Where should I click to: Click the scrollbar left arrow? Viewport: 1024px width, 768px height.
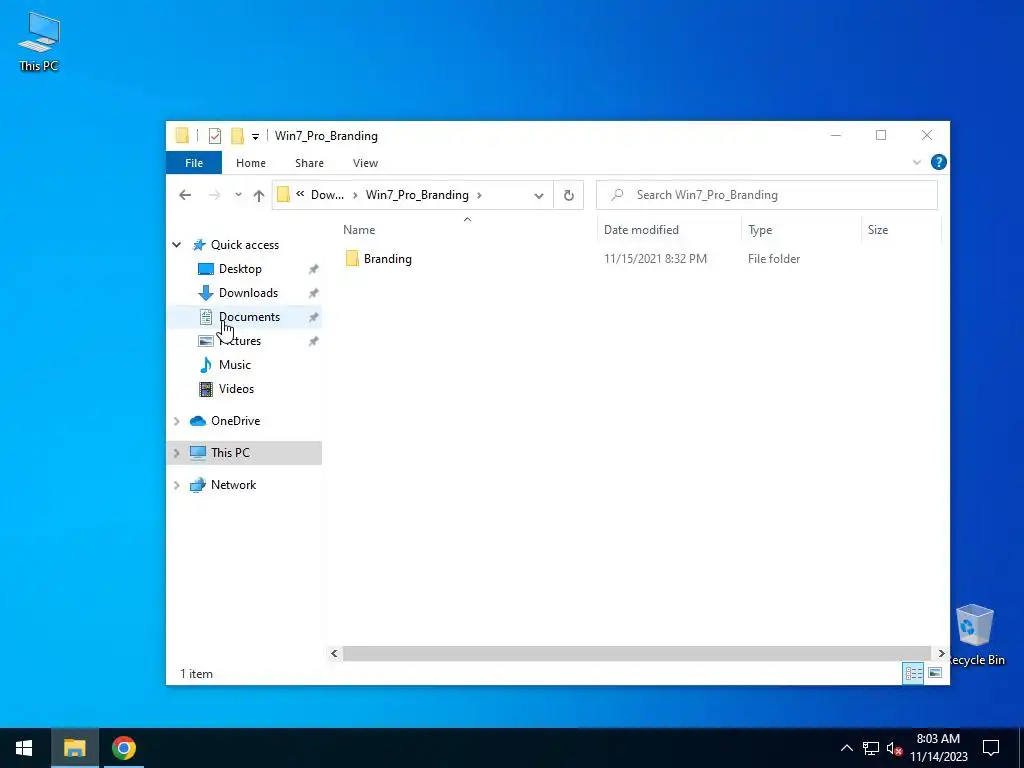pyautogui.click(x=335, y=653)
